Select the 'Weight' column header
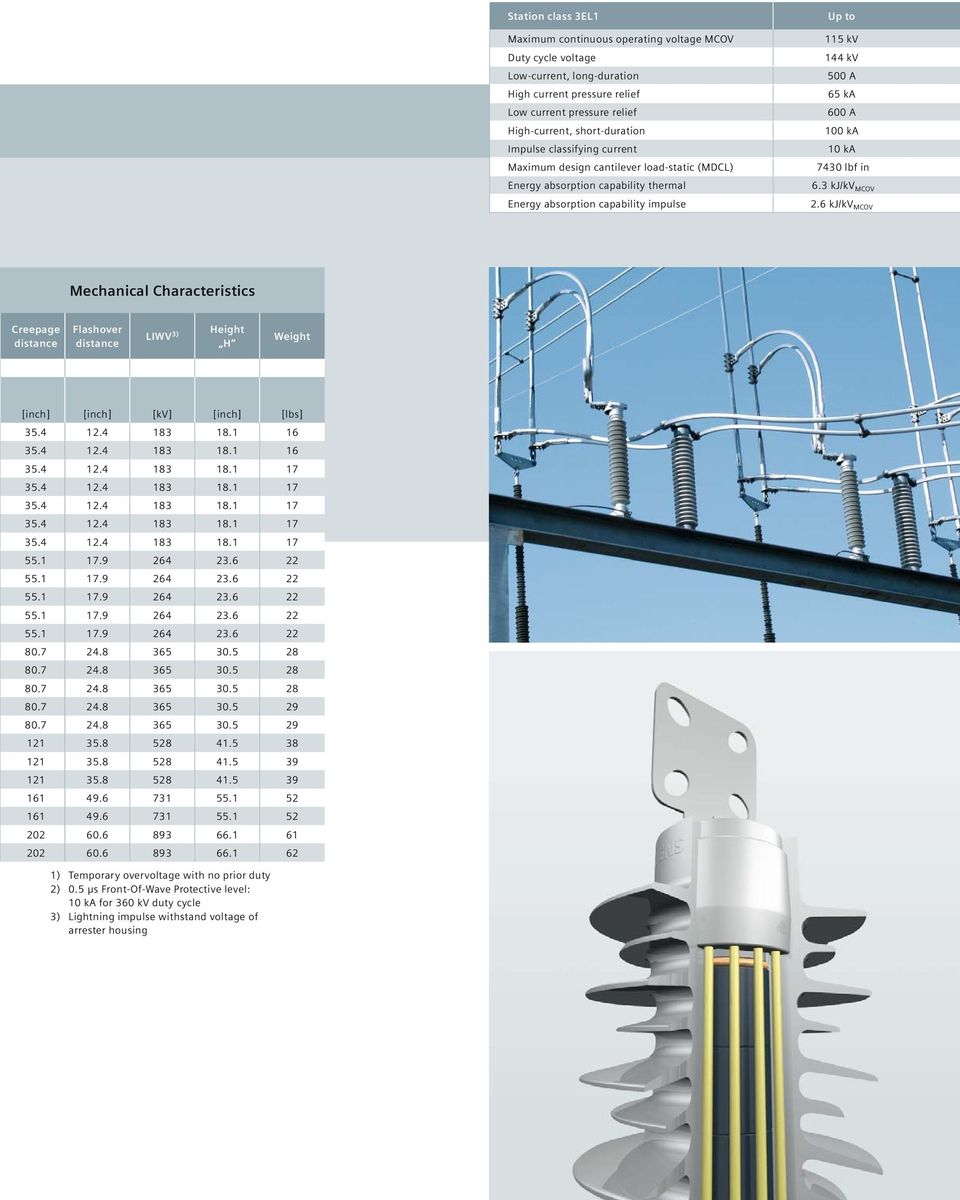The image size is (960, 1200). coord(292,337)
